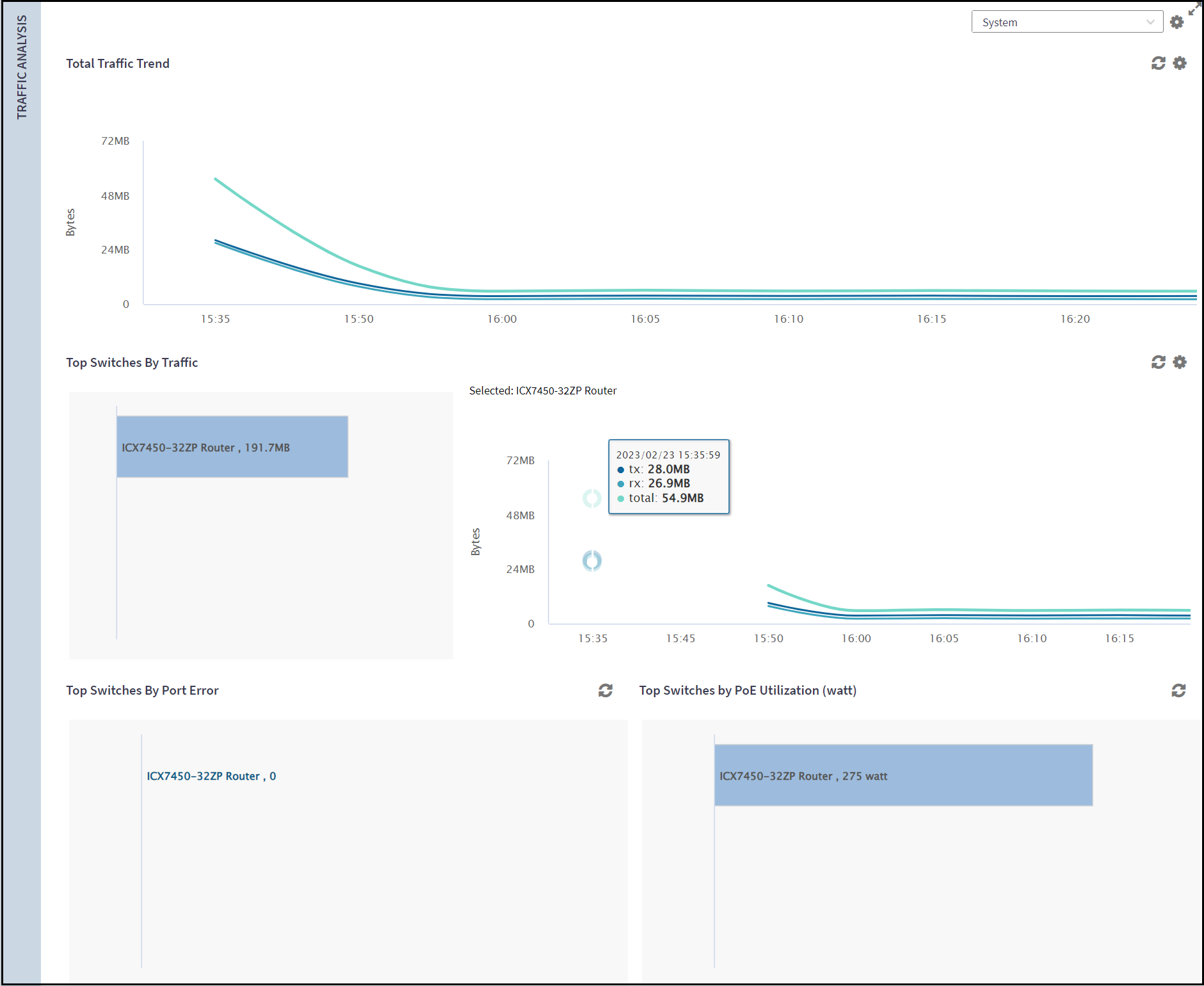Click the Top Switches By Traffic title
Screen dimensions: 1204x986
point(132,362)
